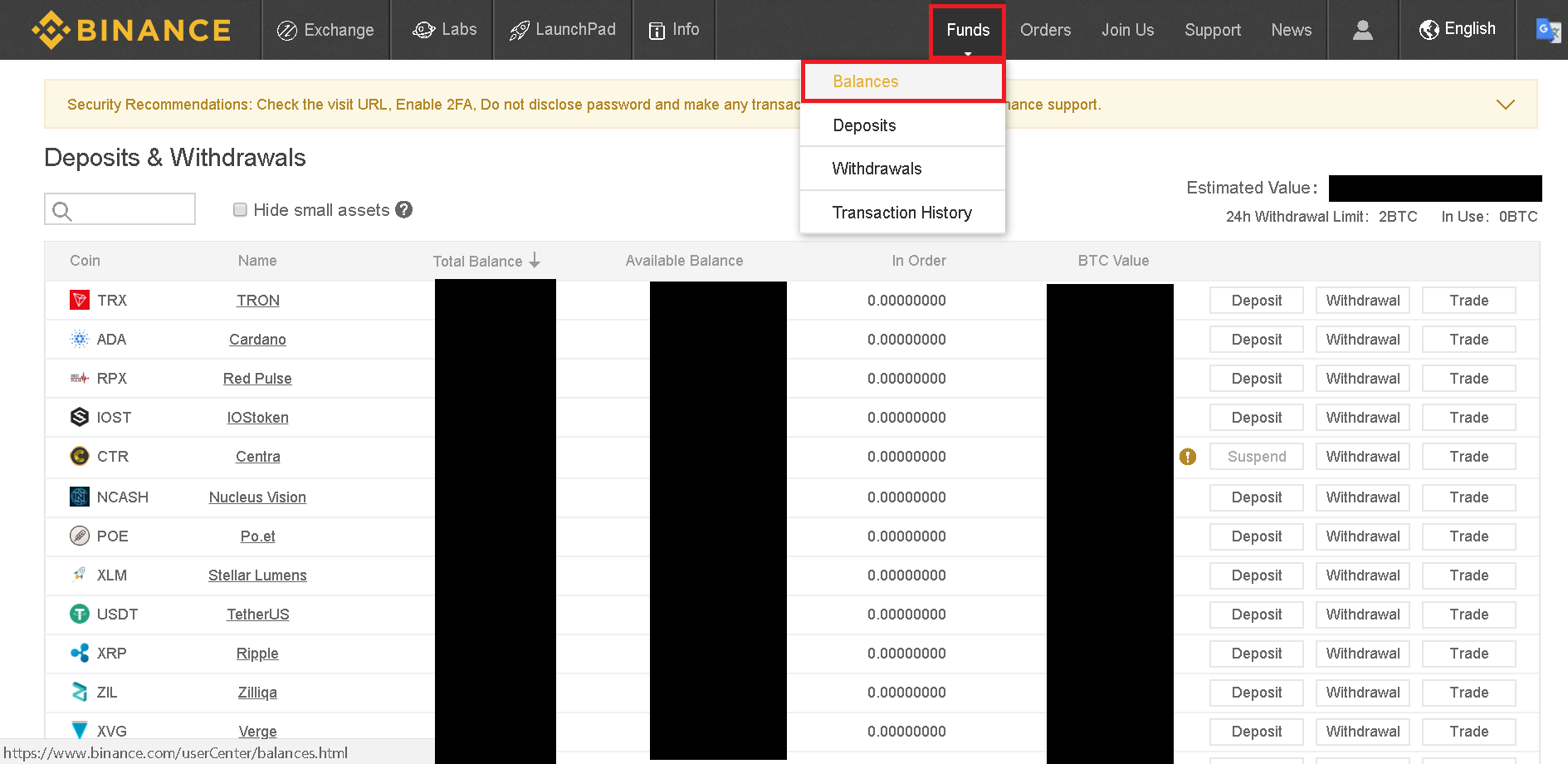This screenshot has width=1568, height=764.
Task: Click the search magnifier icon
Action: pyautogui.click(x=62, y=211)
